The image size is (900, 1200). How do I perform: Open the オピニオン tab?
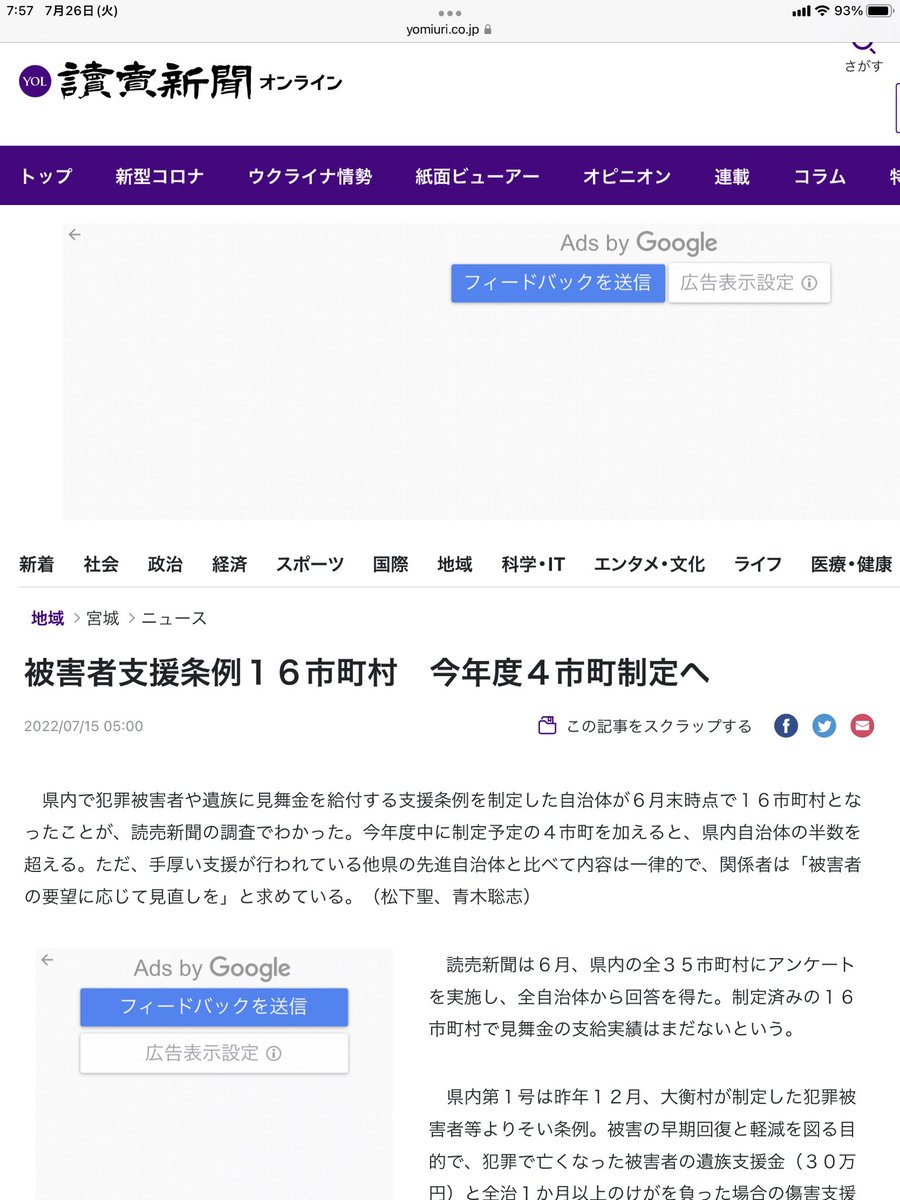pyautogui.click(x=627, y=176)
